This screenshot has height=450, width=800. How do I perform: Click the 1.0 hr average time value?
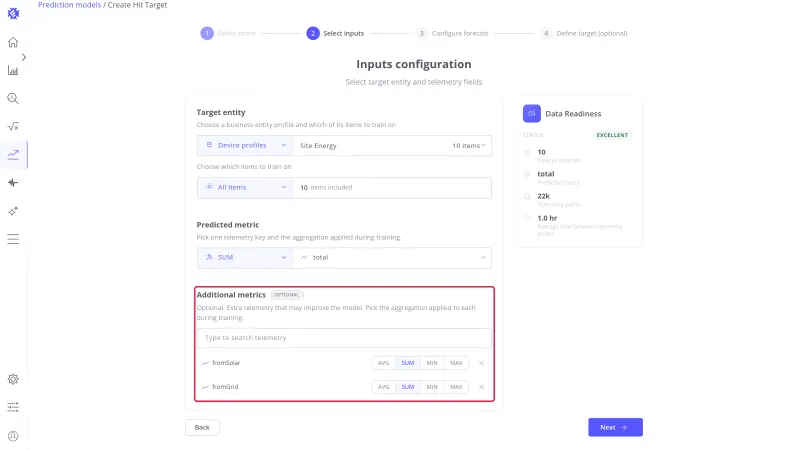[547, 218]
